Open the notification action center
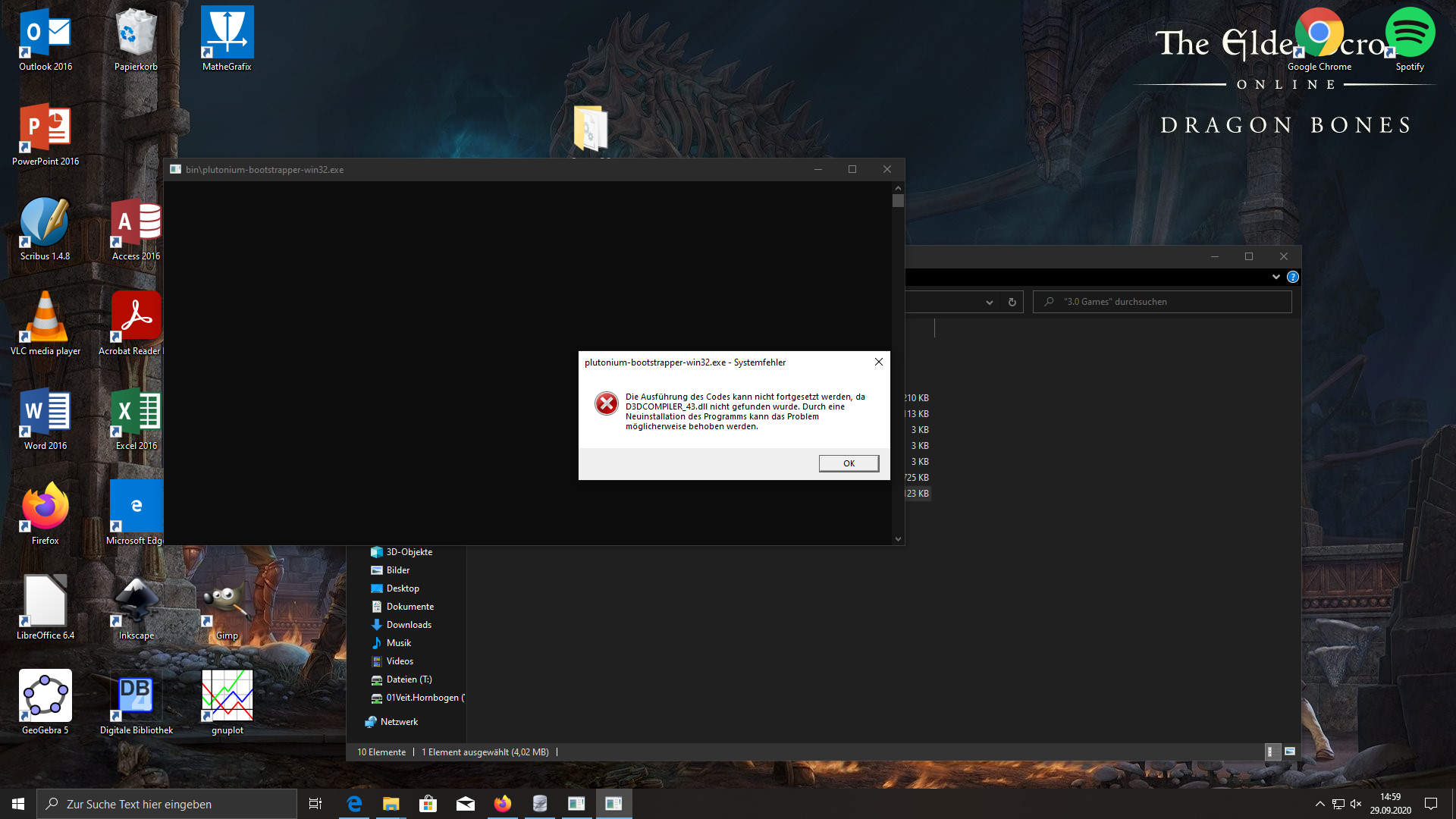Image resolution: width=1456 pixels, height=819 pixels. click(1431, 804)
